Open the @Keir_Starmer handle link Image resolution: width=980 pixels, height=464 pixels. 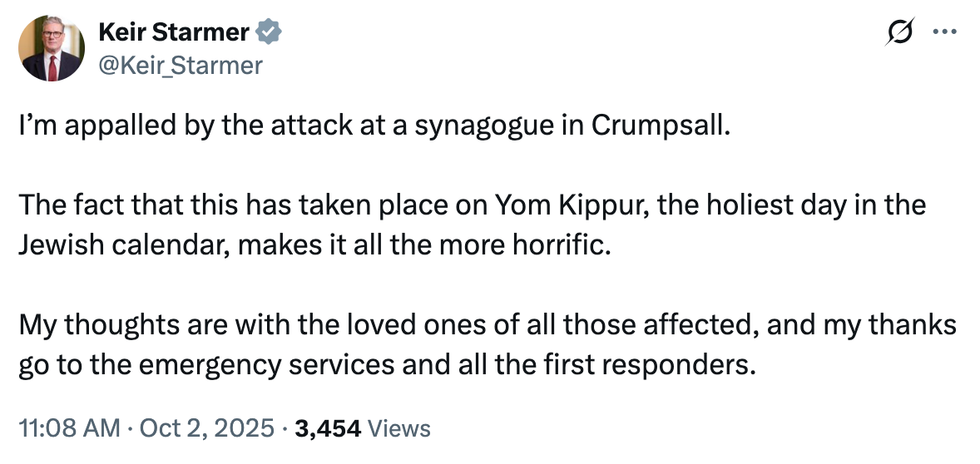coord(179,66)
